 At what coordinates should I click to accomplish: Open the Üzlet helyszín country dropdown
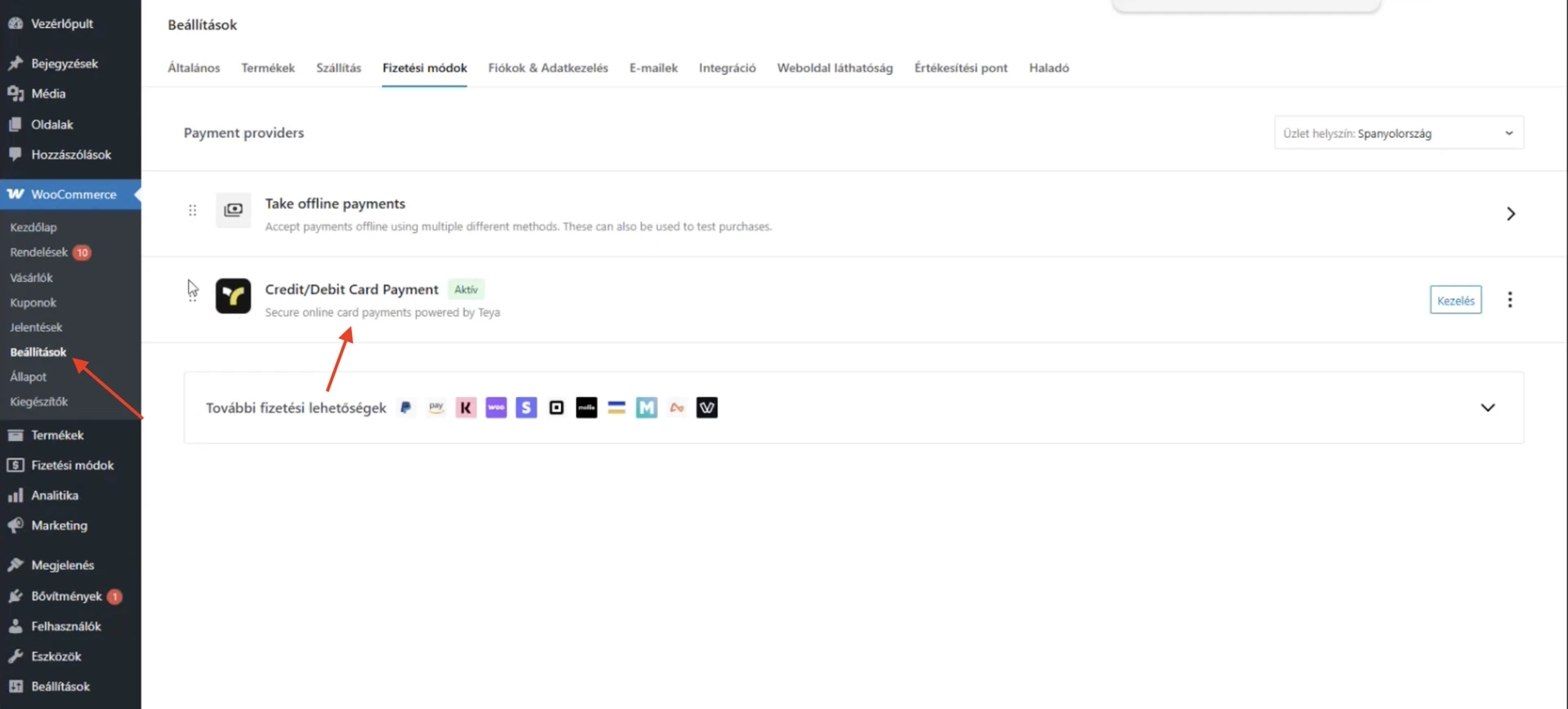(x=1398, y=133)
